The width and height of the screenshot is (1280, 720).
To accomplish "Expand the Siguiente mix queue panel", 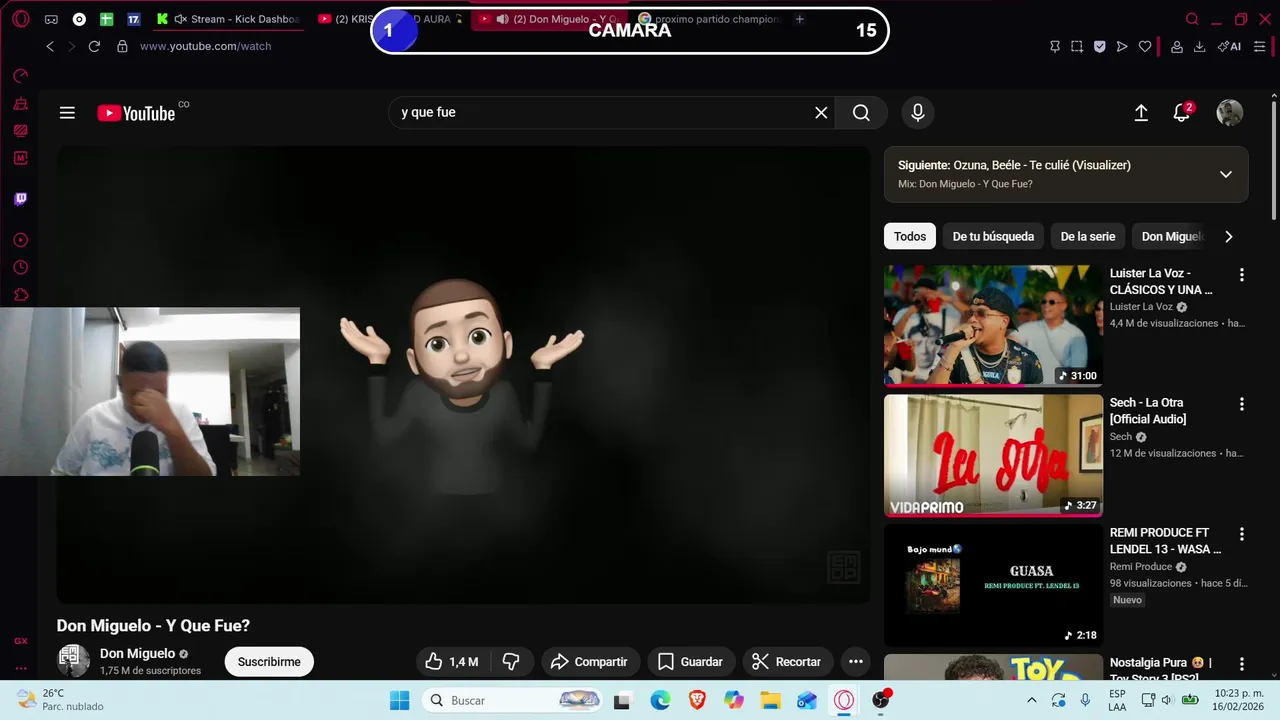I will 1226,174.
